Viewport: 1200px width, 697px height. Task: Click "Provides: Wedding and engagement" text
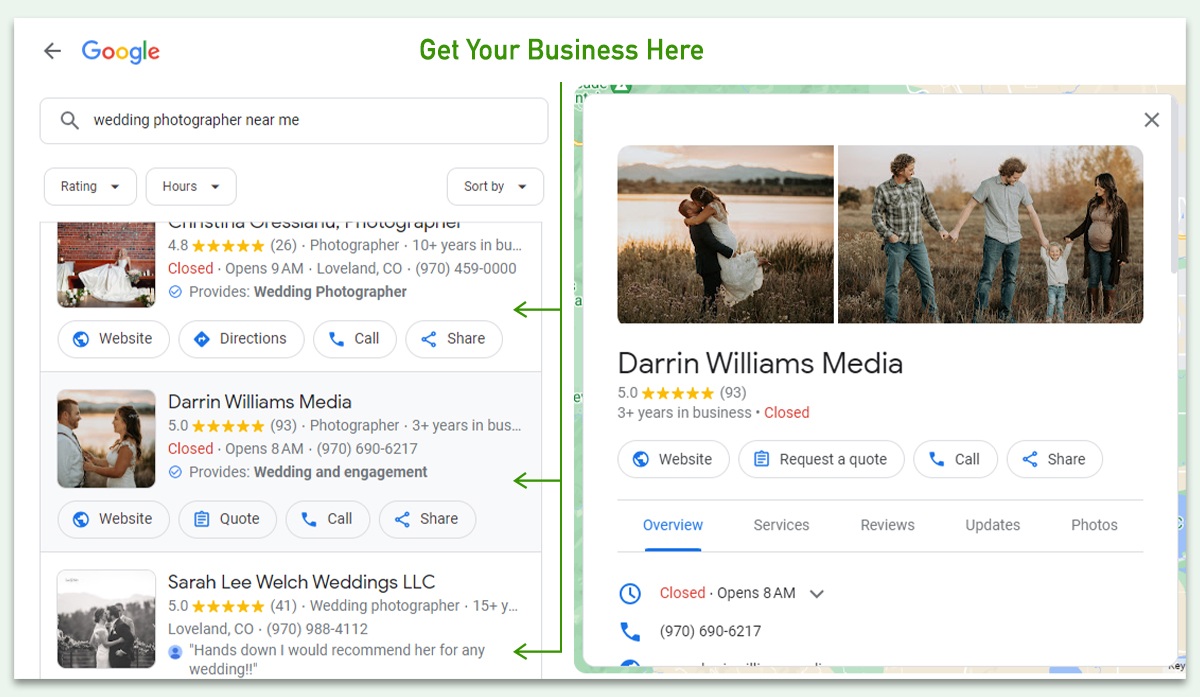click(x=308, y=472)
